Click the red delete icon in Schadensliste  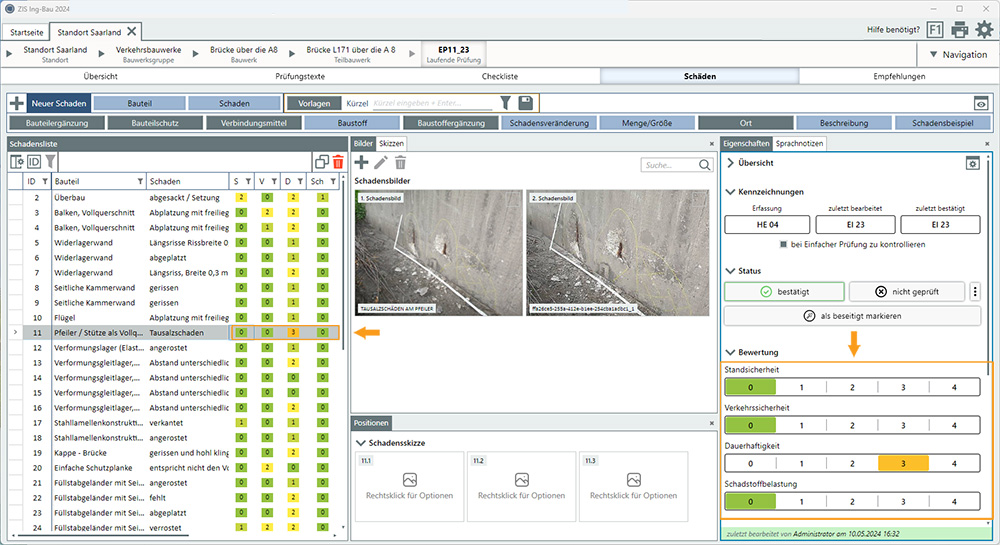[338, 162]
